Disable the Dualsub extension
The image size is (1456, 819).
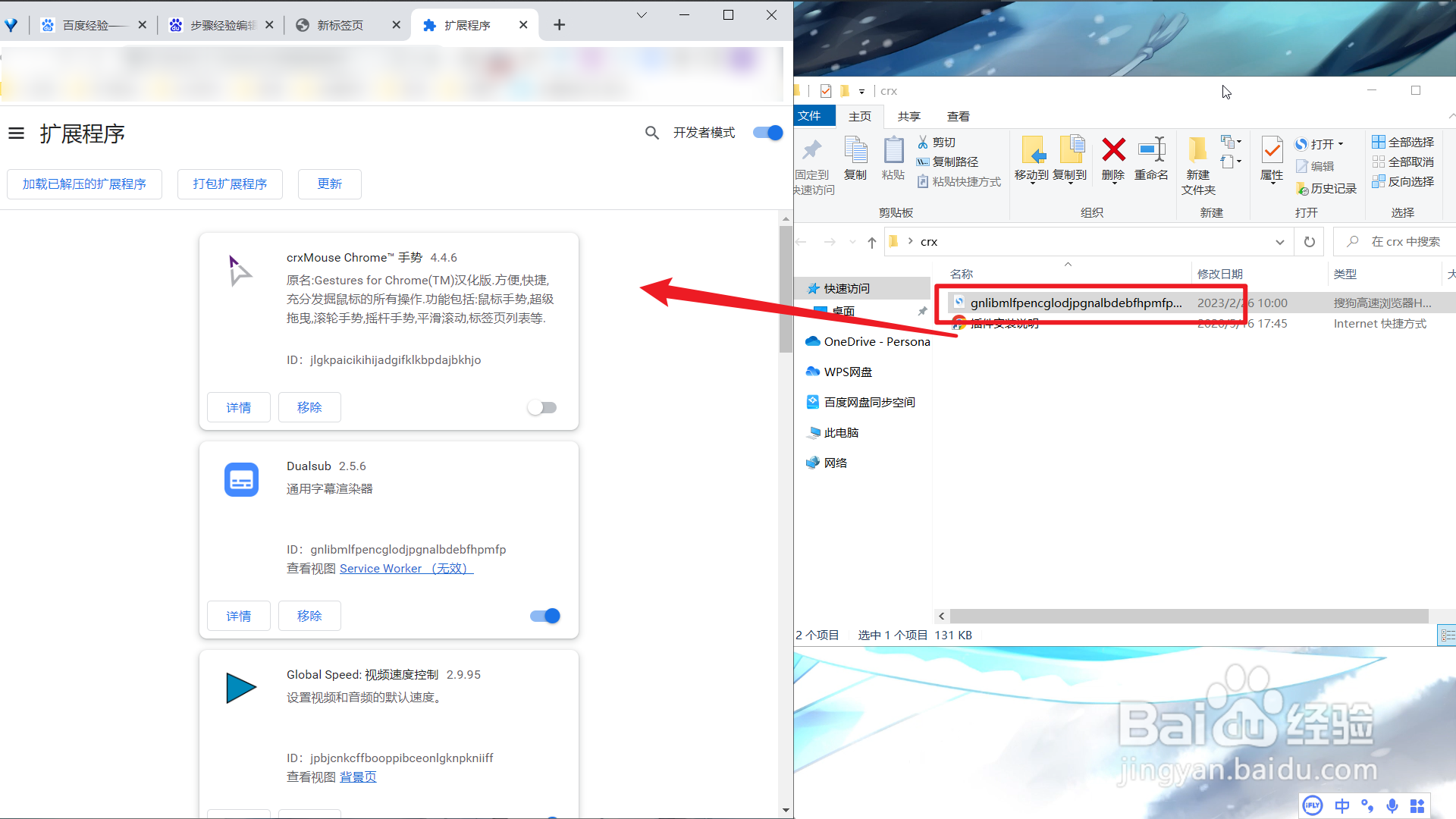pos(544,616)
